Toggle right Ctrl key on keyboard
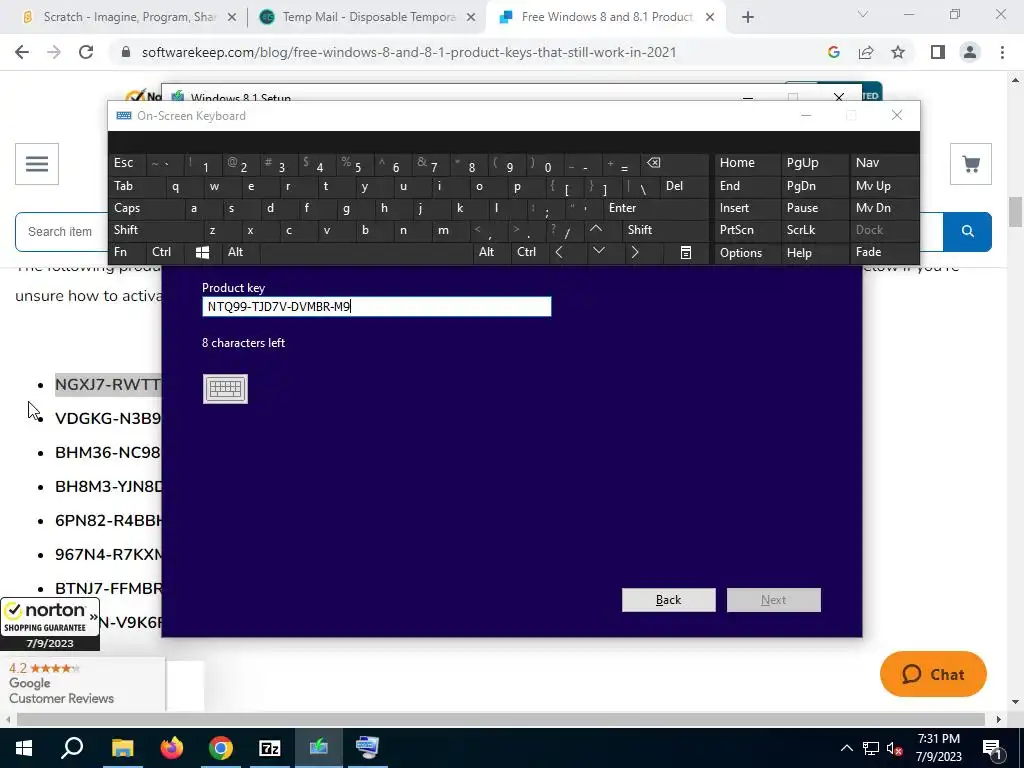This screenshot has width=1024, height=768. 528,252
